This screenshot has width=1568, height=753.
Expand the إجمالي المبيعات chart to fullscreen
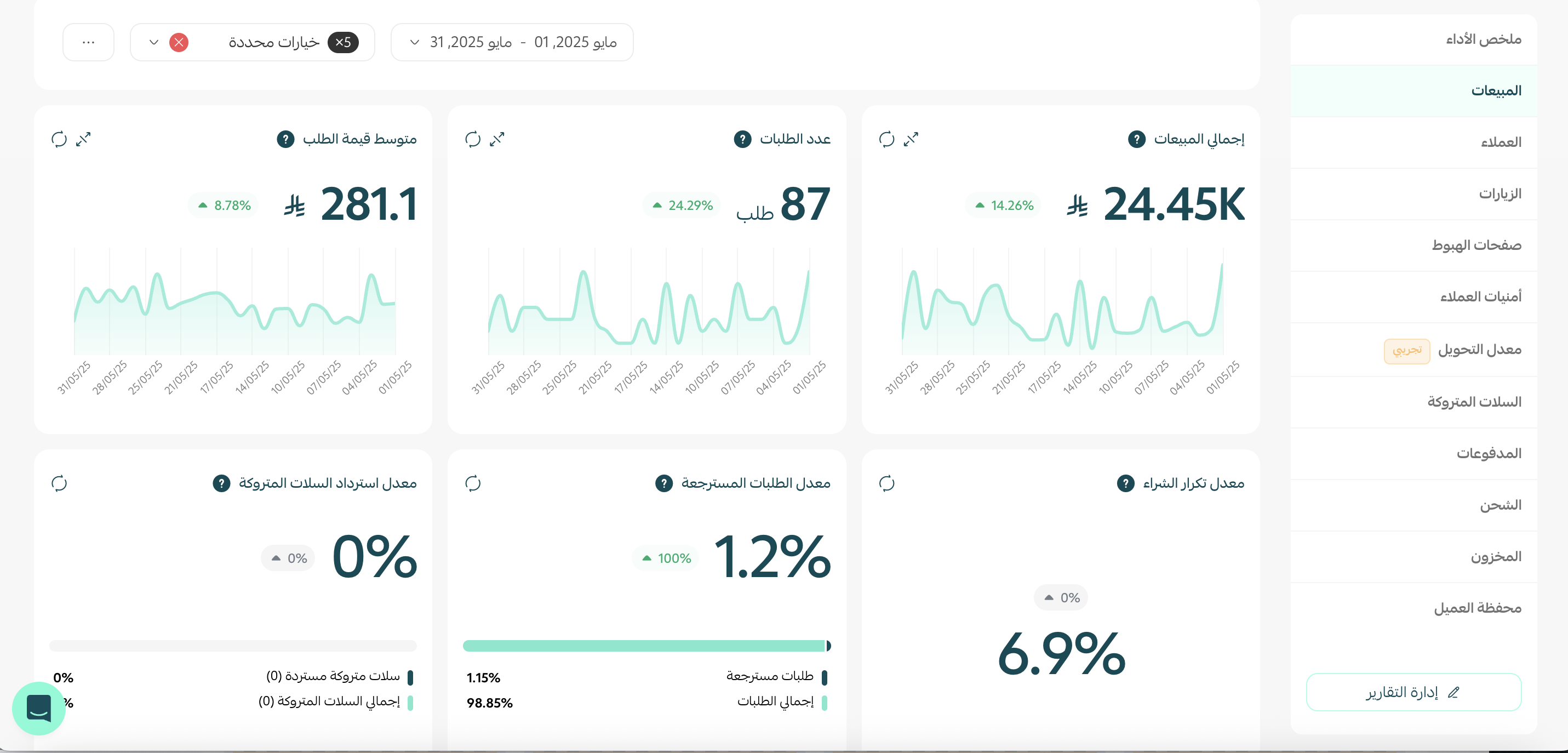(911, 139)
